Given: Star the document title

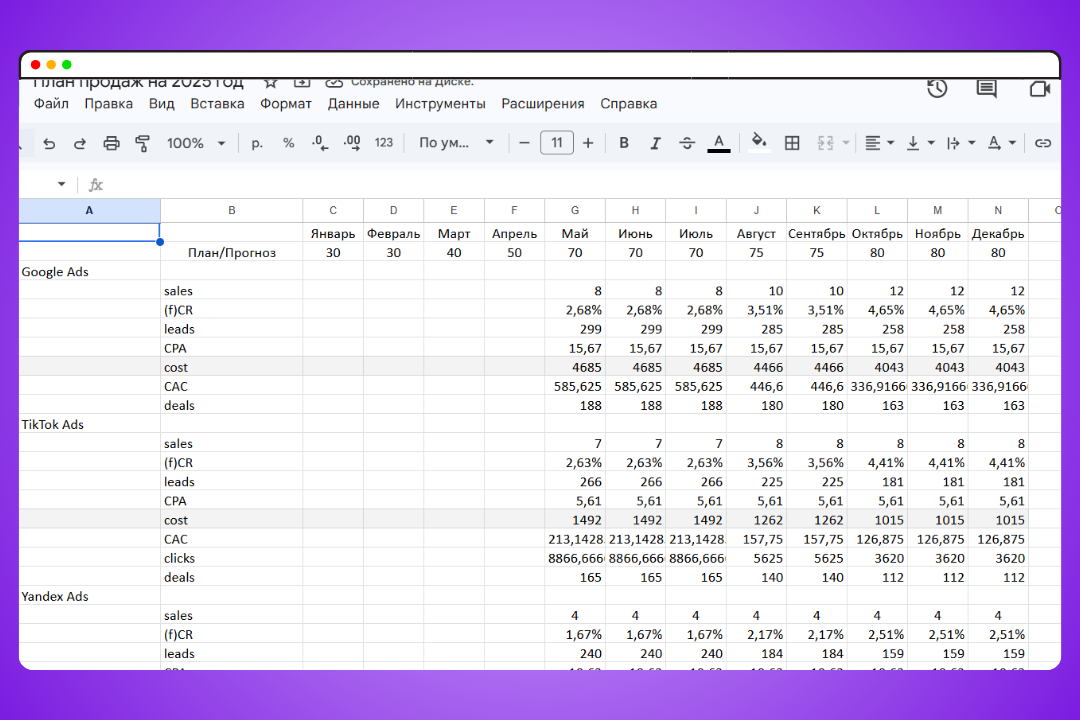Looking at the screenshot, I should (271, 83).
